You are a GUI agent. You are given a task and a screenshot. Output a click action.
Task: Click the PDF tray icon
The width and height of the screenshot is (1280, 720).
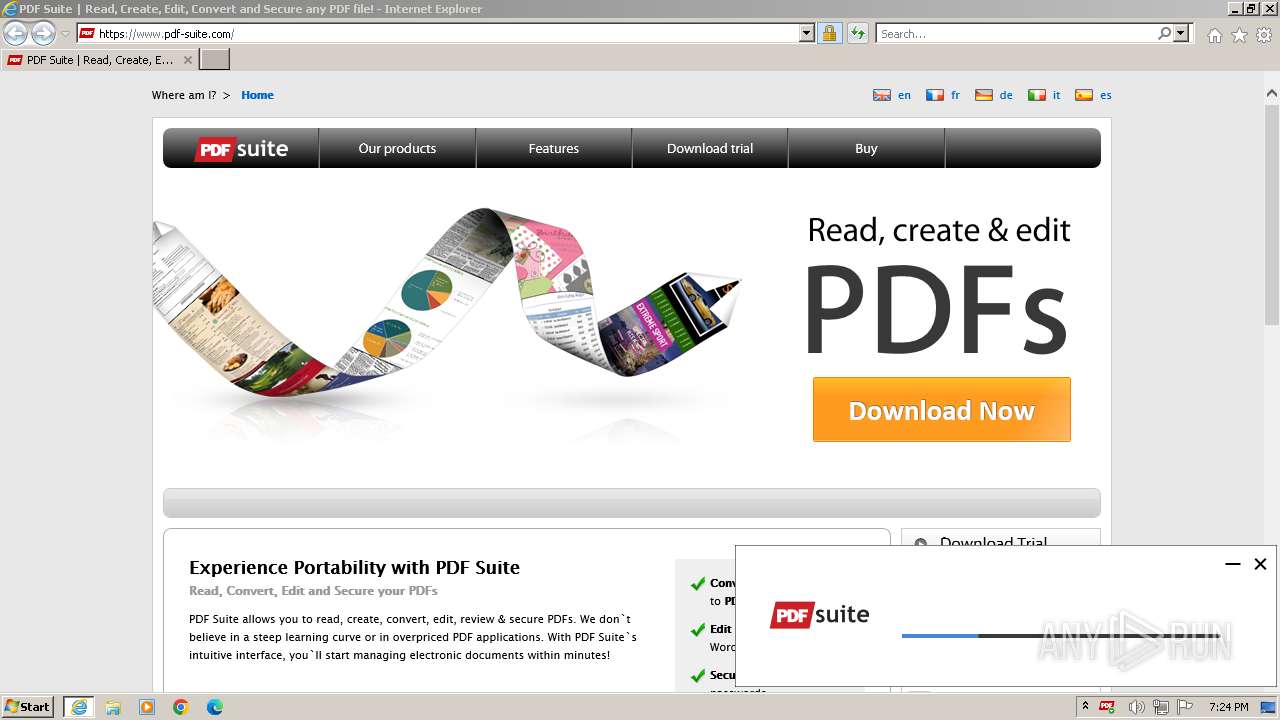pyautogui.click(x=1107, y=707)
